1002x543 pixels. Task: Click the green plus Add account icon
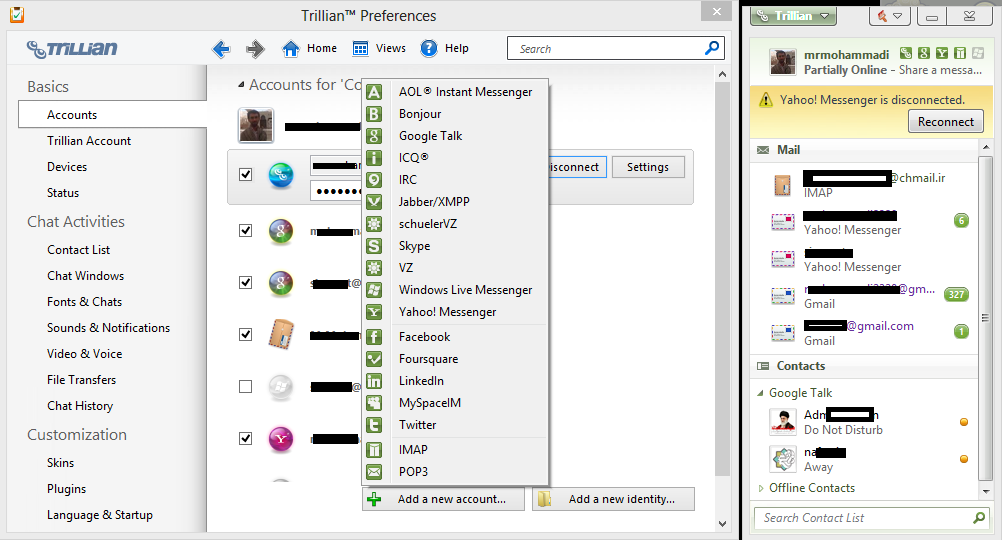point(374,500)
